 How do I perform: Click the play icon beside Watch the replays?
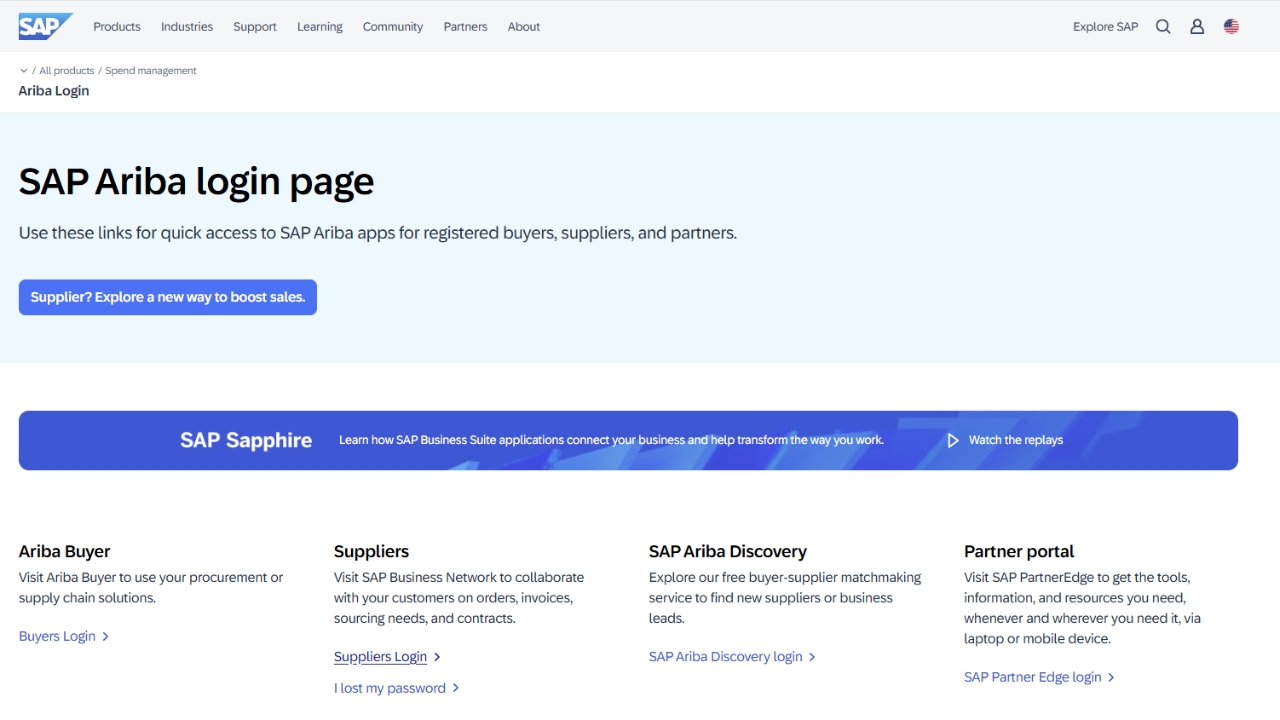pyautogui.click(x=953, y=440)
